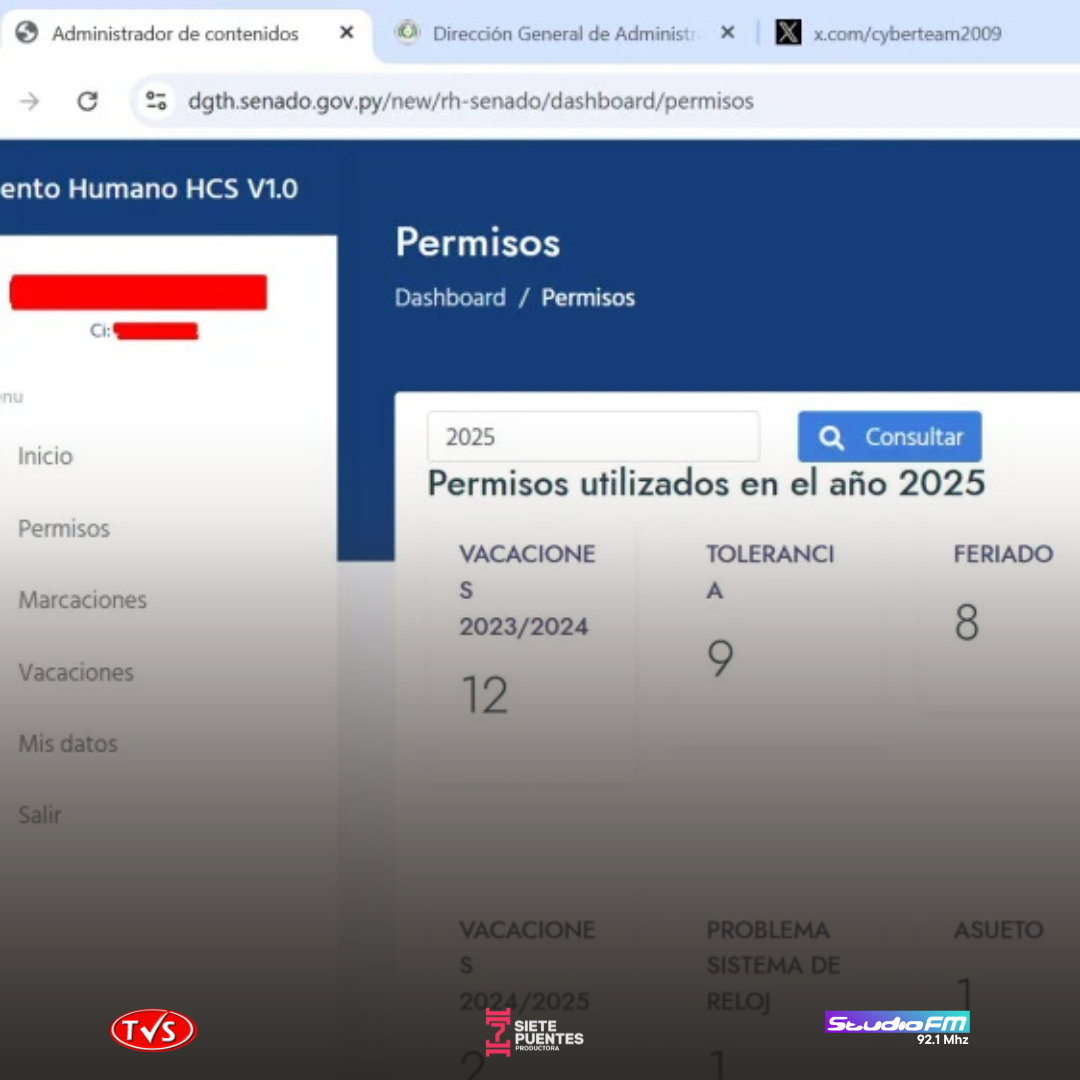Click the red TVS logo
The height and width of the screenshot is (1080, 1080).
(x=153, y=1030)
